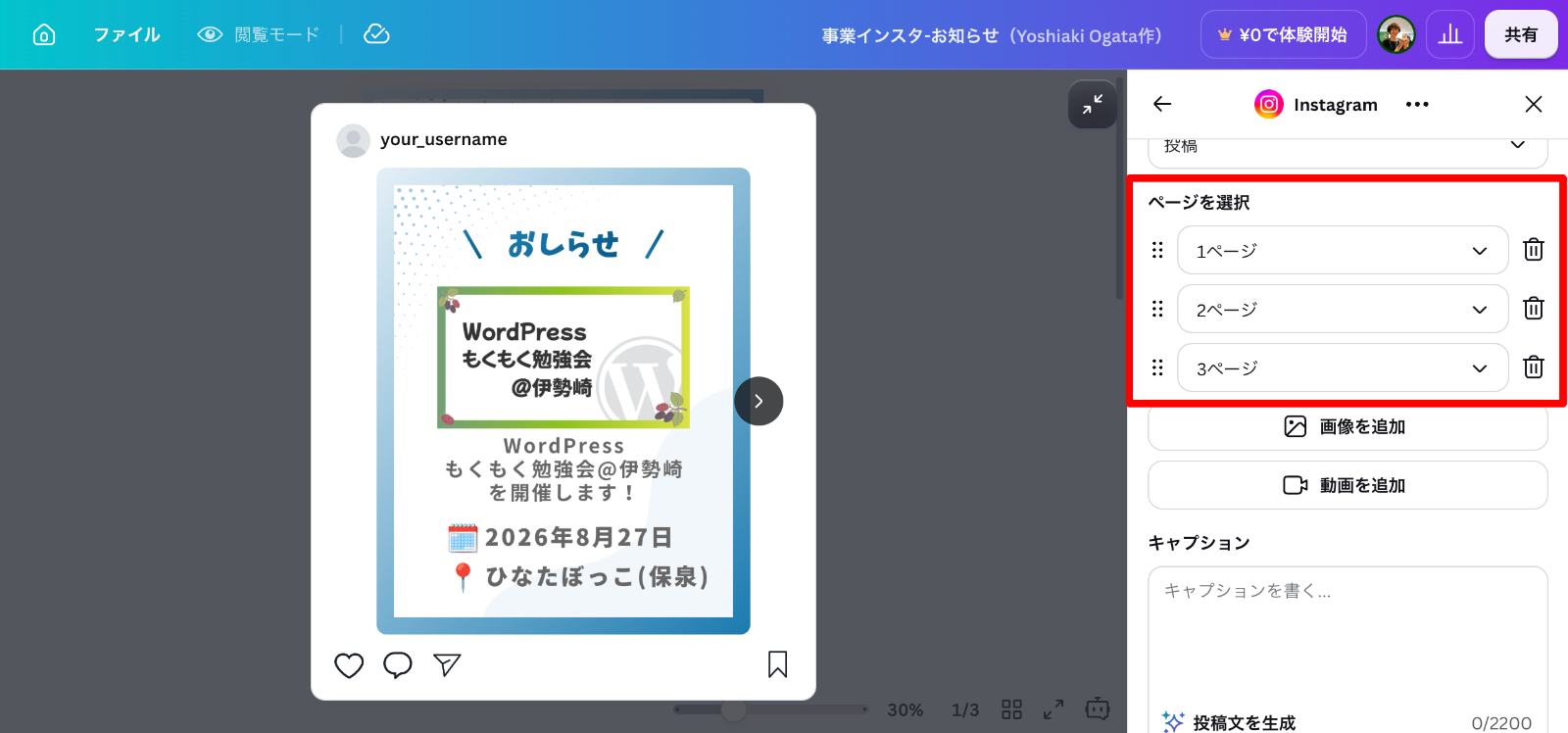The width and height of the screenshot is (1568, 733).
Task: Go to the Canva home icon
Action: click(44, 35)
